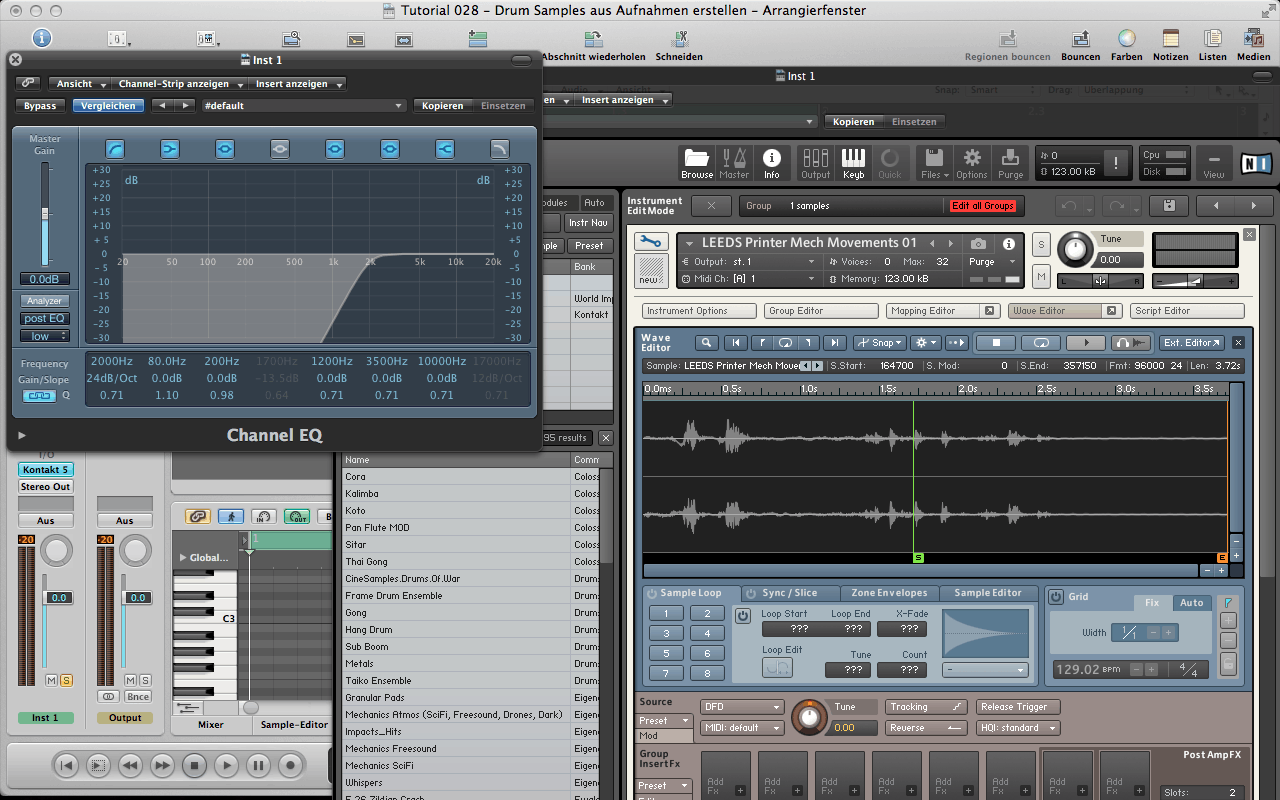
Task: Expand the Ansicht menu in the plugin window
Action: tap(80, 84)
